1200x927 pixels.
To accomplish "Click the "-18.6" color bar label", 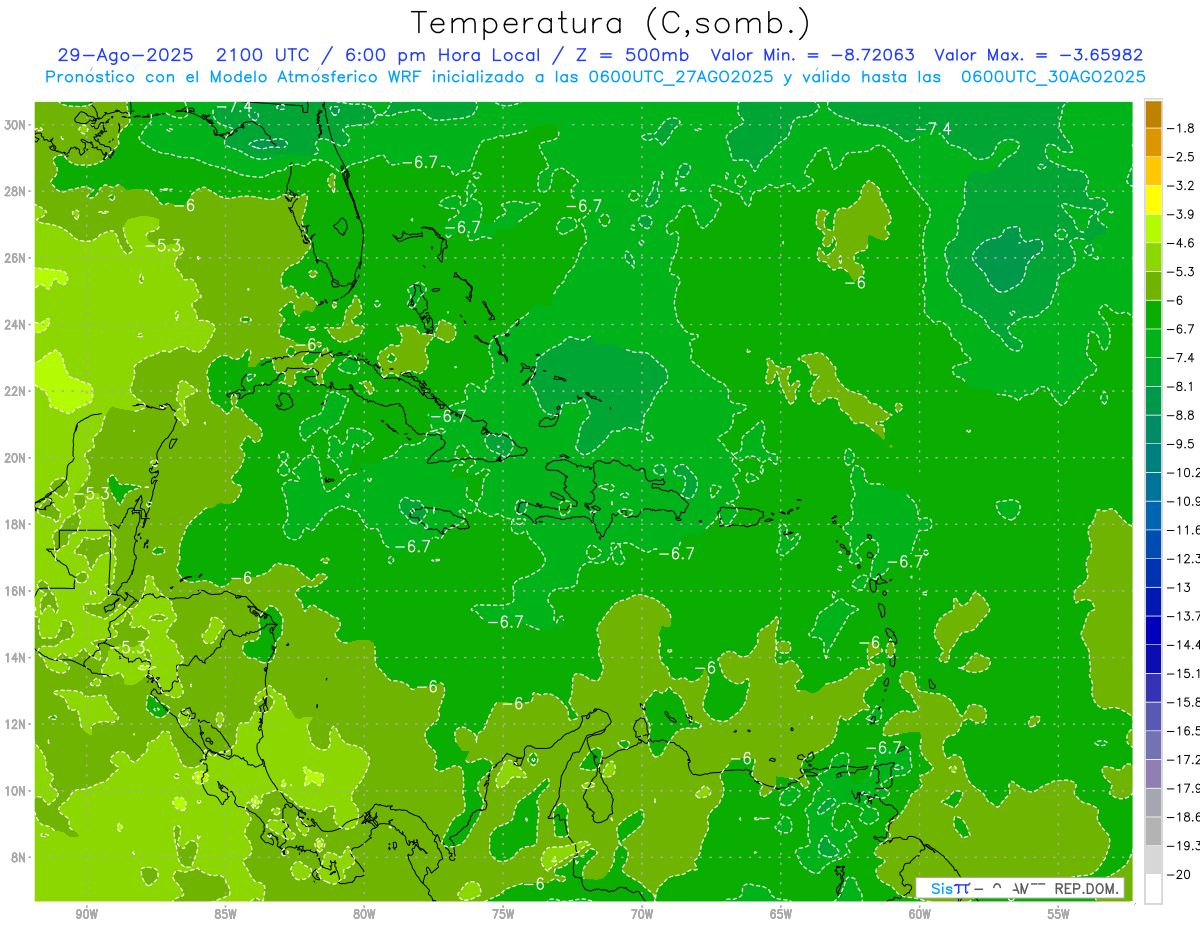I will pyautogui.click(x=1184, y=817).
